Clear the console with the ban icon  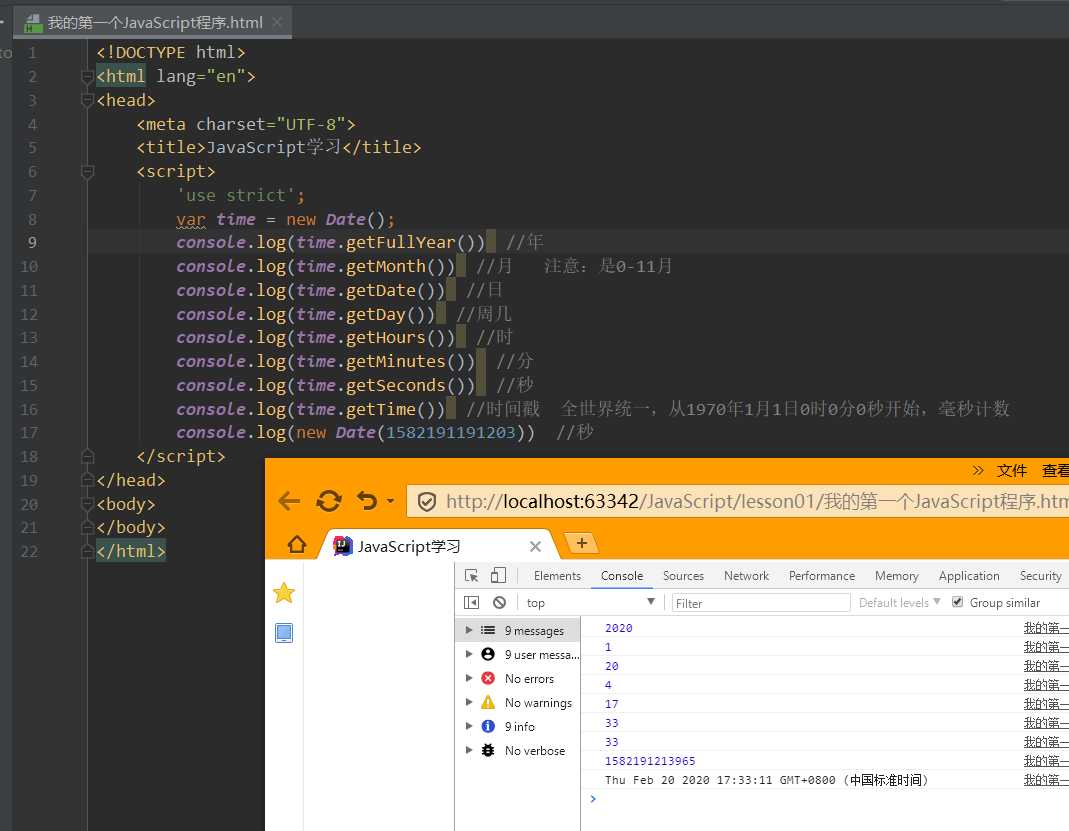coord(500,603)
